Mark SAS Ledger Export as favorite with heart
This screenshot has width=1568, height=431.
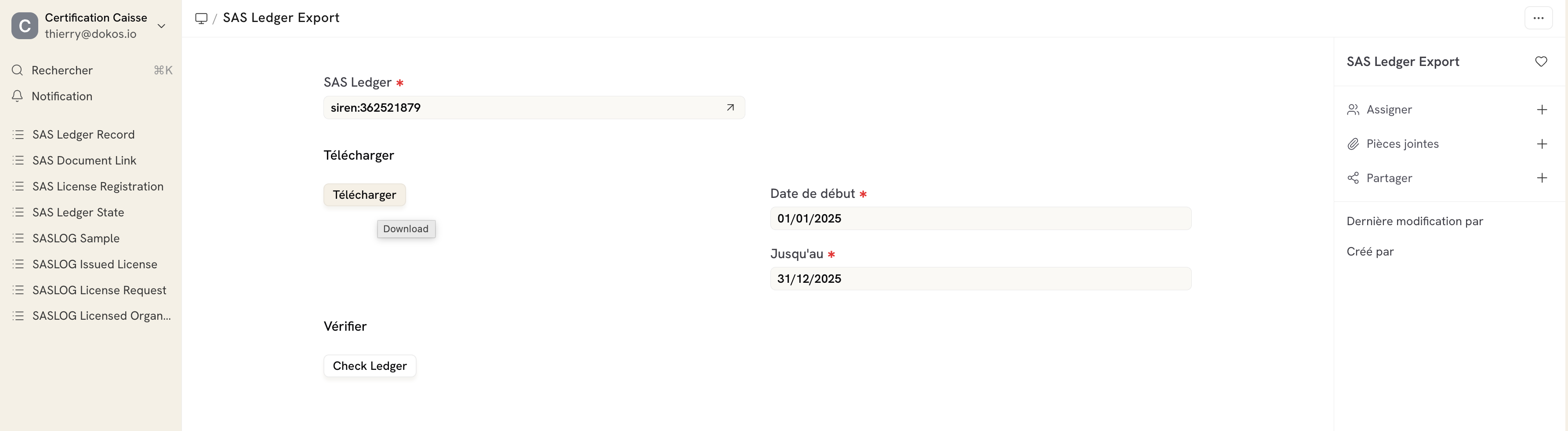coord(1542,62)
